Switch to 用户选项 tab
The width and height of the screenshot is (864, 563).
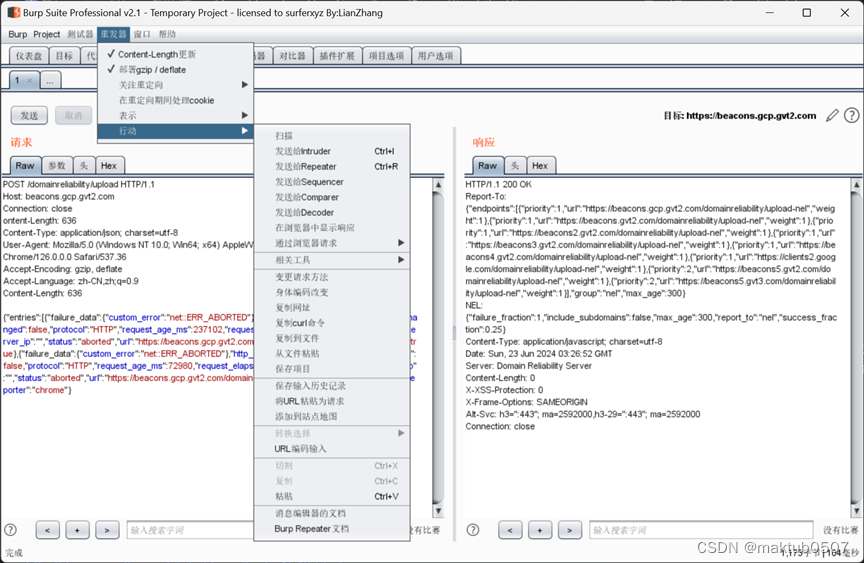point(435,56)
